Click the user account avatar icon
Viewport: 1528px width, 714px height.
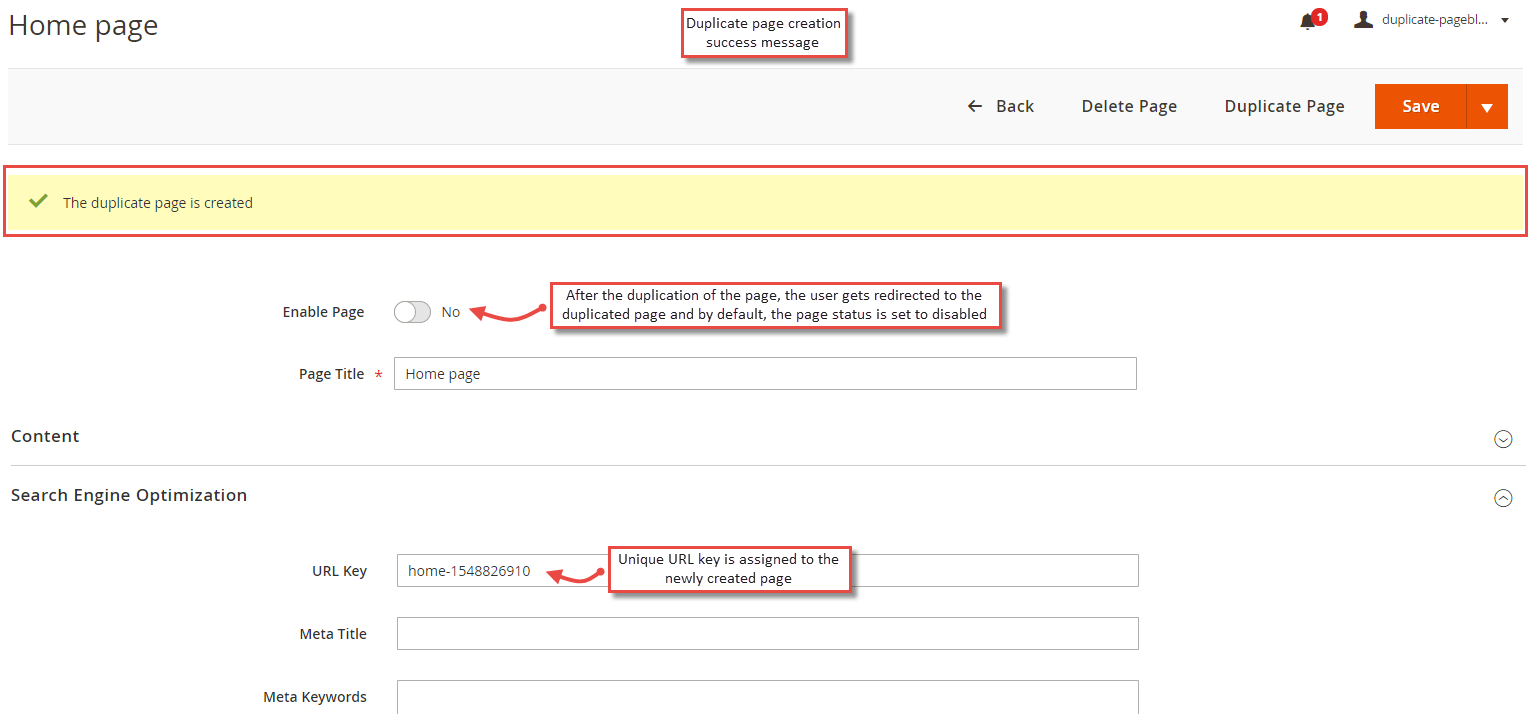(x=1363, y=18)
